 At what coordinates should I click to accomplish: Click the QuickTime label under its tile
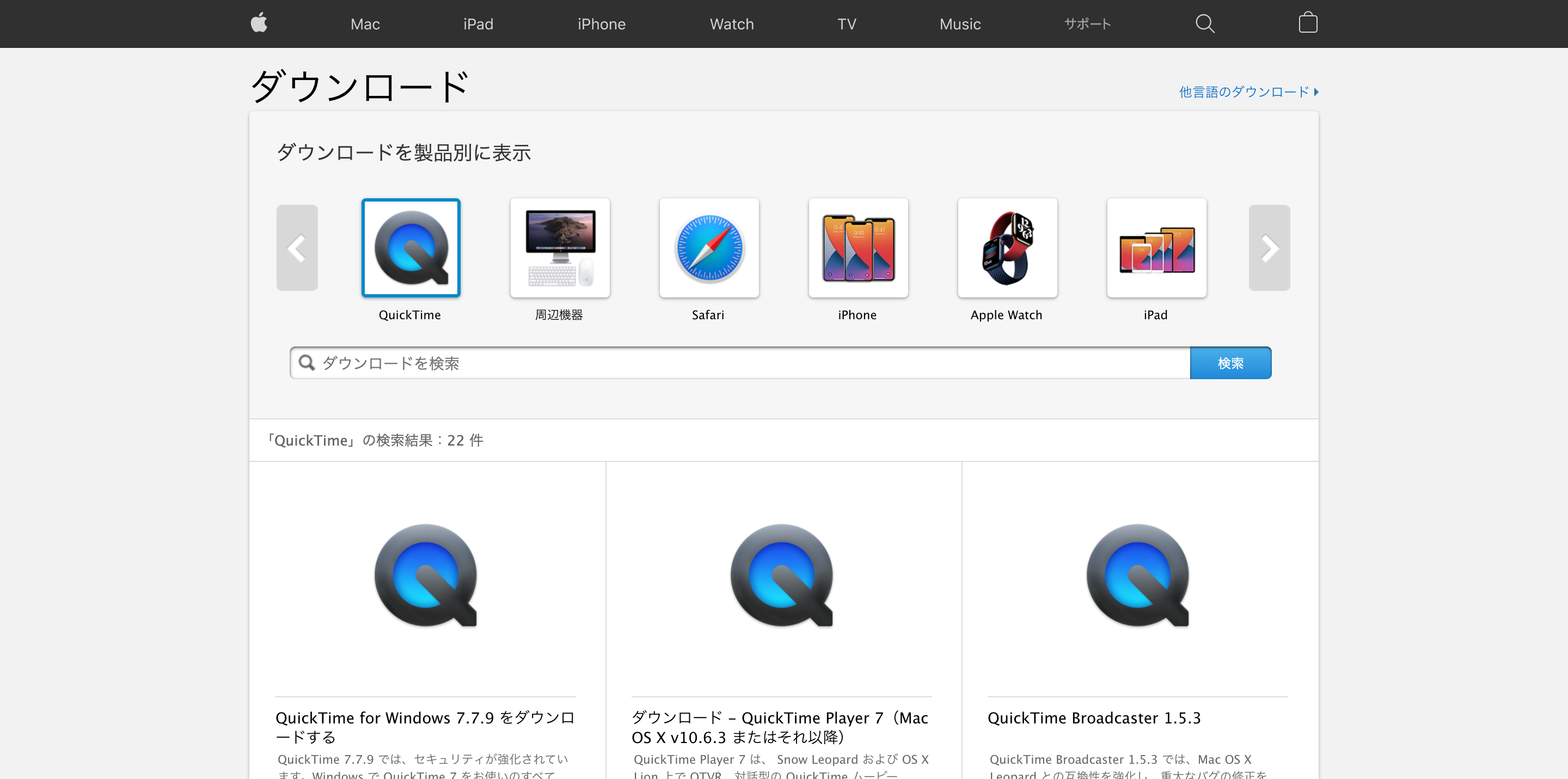tap(409, 315)
